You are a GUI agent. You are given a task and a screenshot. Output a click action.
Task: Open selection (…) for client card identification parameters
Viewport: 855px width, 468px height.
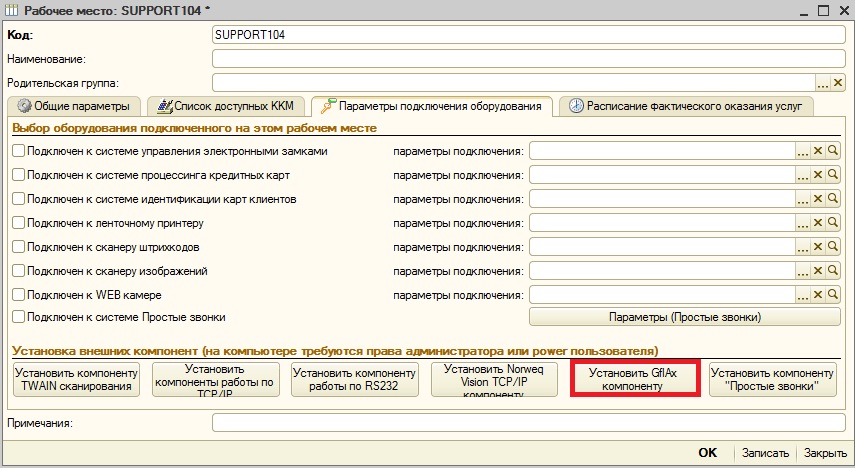tap(803, 199)
